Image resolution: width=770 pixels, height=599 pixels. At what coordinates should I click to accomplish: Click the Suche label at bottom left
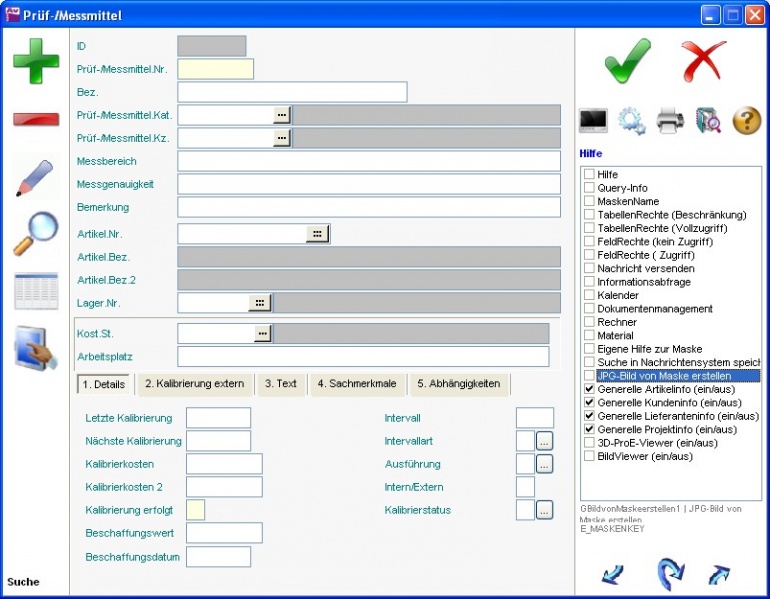tap(23, 582)
